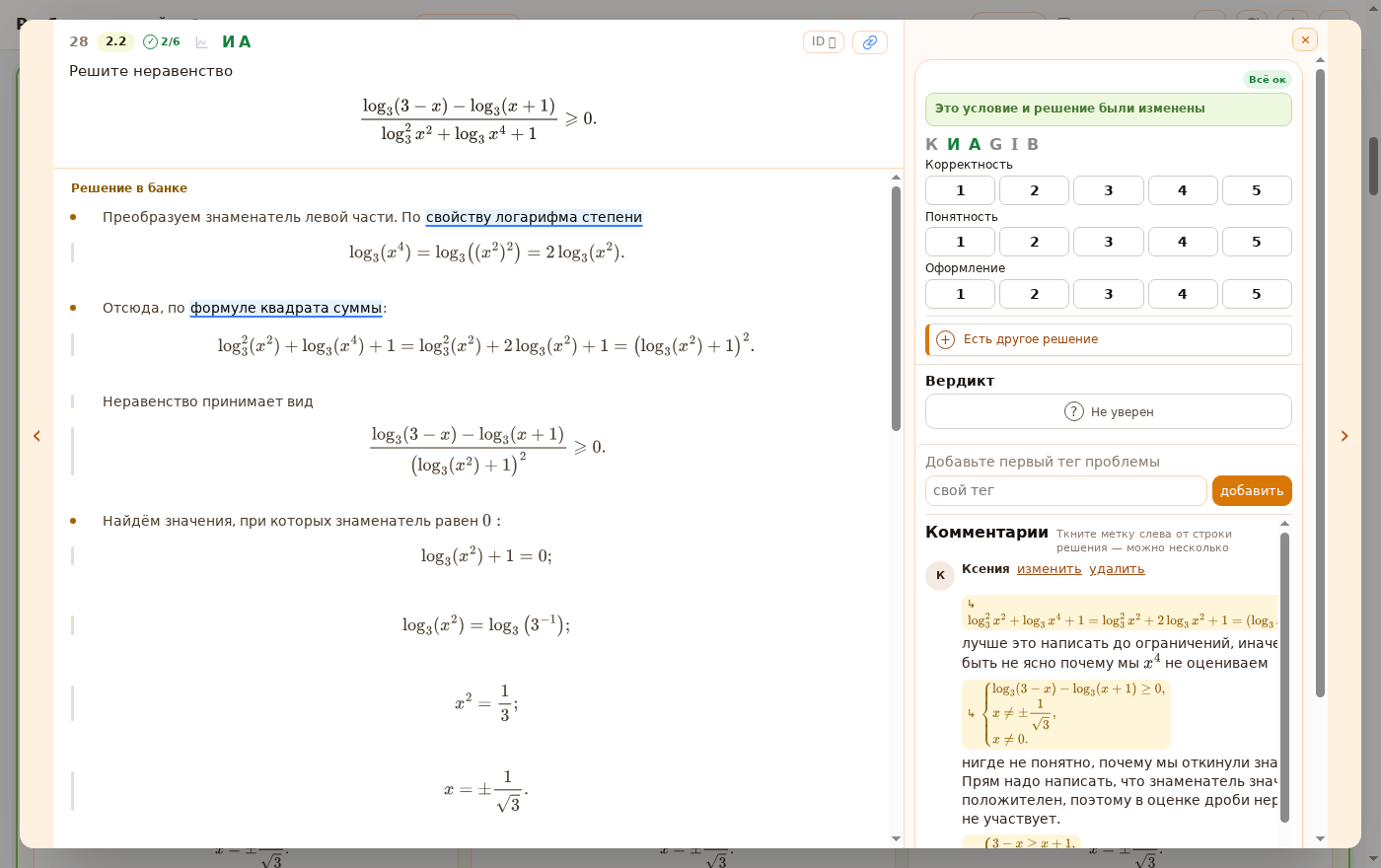This screenshot has width=1381, height=868.
Task: Open the statistics chart icon
Action: click(x=201, y=42)
